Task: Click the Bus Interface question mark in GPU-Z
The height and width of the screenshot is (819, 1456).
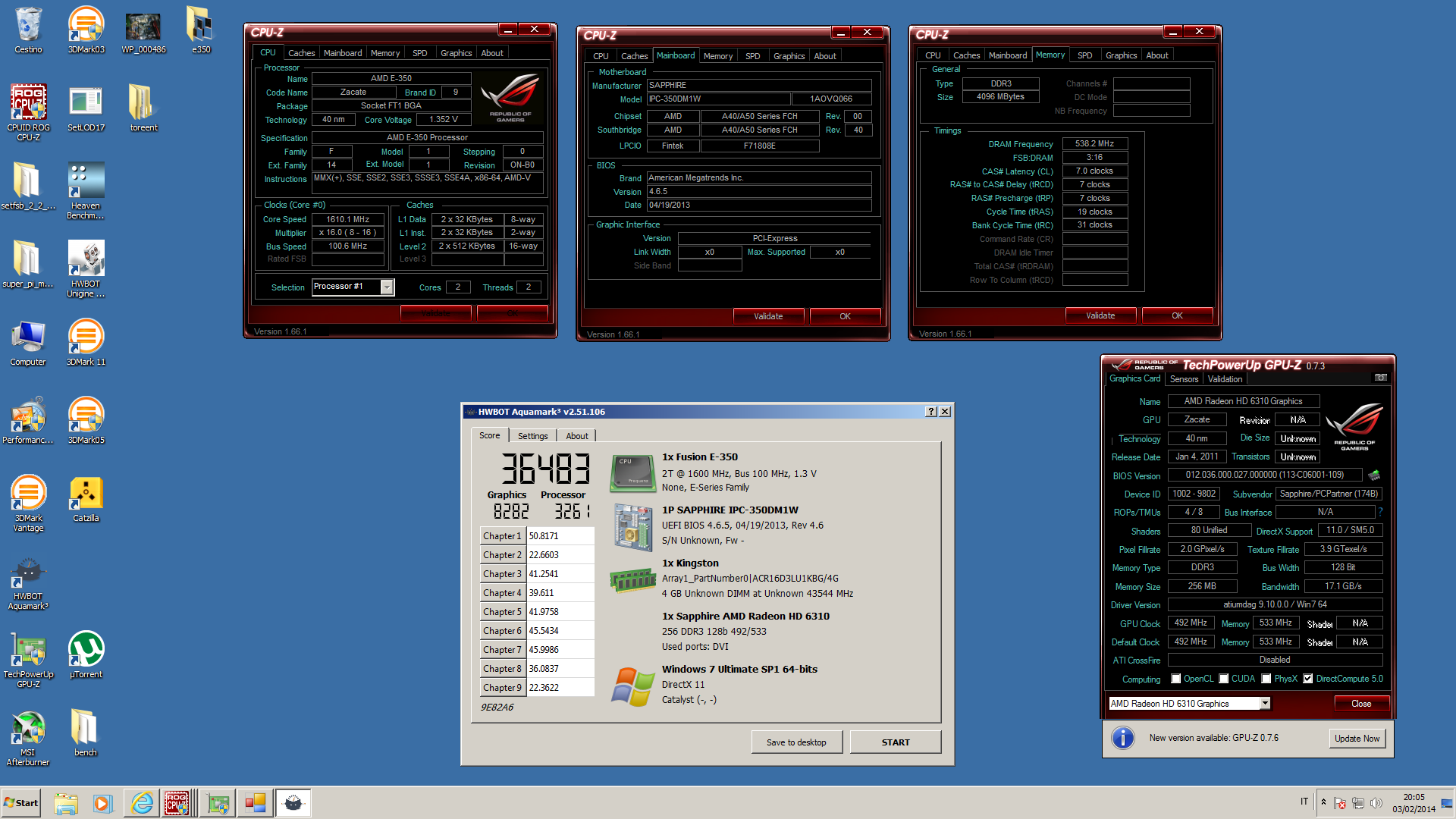Action: click(1380, 512)
